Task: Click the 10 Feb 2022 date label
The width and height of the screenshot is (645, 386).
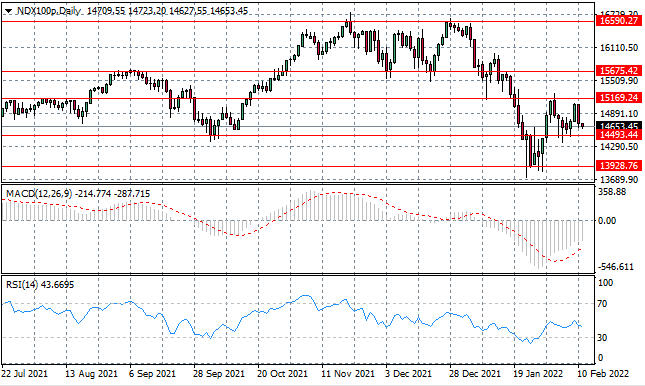Action: point(603,374)
